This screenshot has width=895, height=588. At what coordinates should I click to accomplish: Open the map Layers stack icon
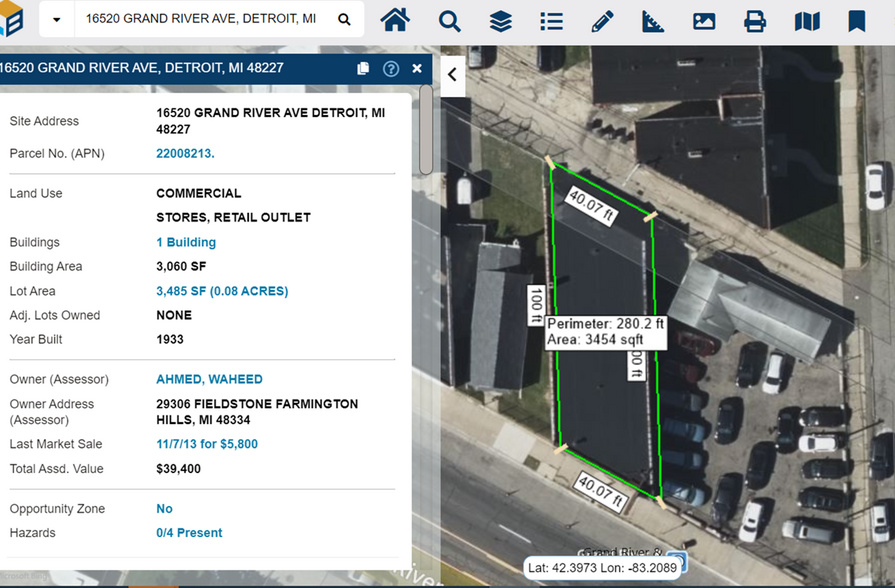501,22
